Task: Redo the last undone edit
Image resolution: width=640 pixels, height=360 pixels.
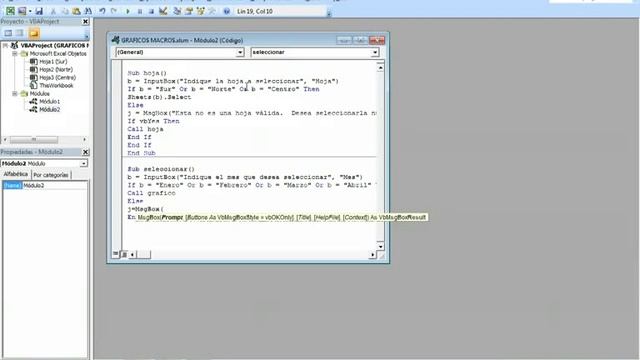Action: (x=114, y=11)
